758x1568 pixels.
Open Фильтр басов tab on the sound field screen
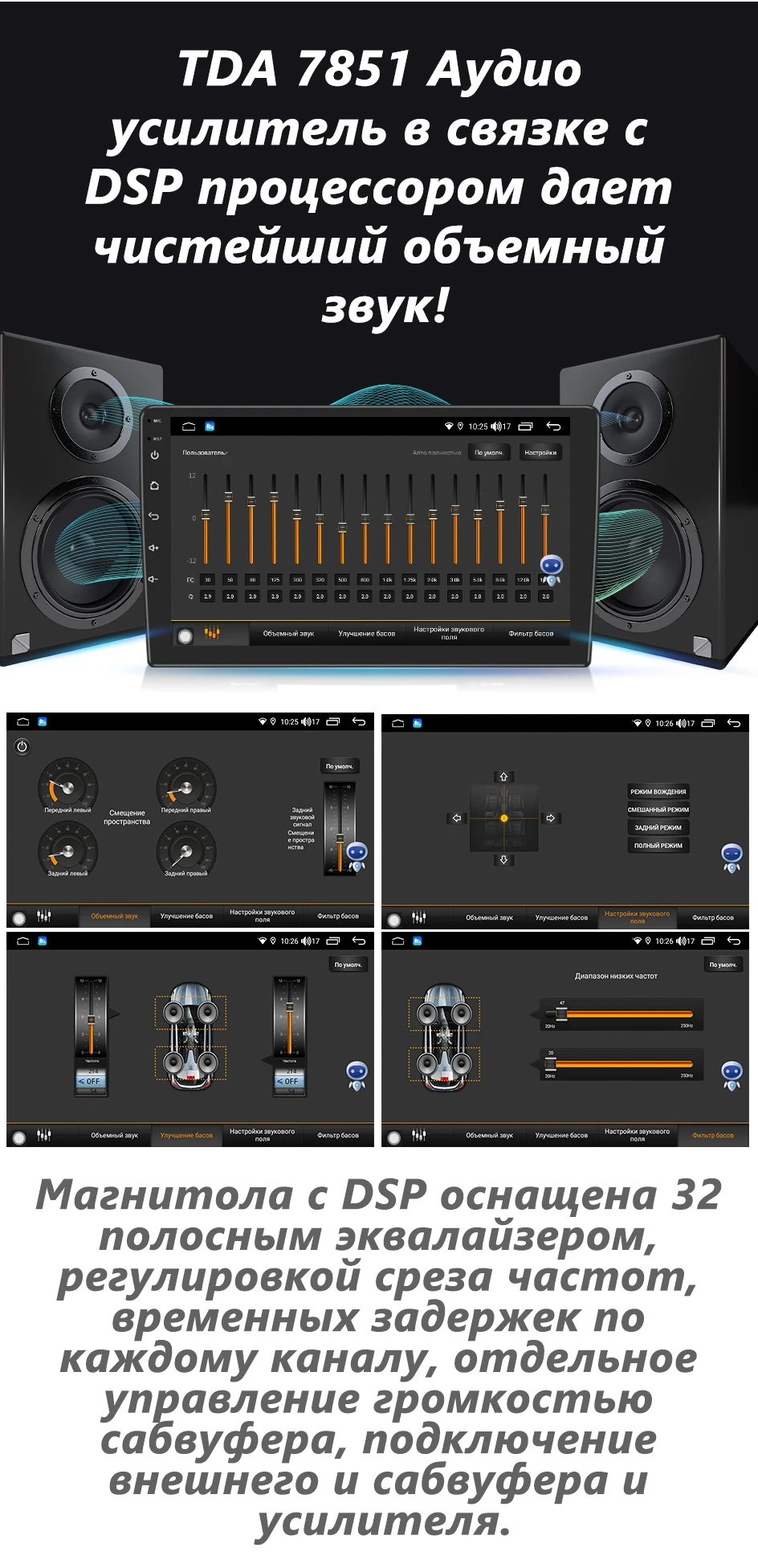pyautogui.click(x=713, y=917)
